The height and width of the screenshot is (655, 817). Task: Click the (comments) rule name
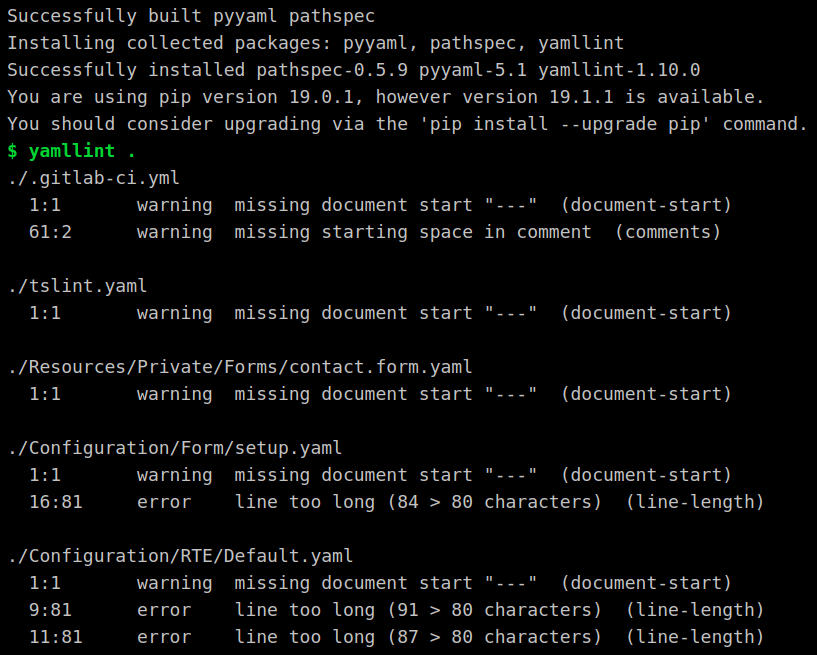pyautogui.click(x=668, y=232)
